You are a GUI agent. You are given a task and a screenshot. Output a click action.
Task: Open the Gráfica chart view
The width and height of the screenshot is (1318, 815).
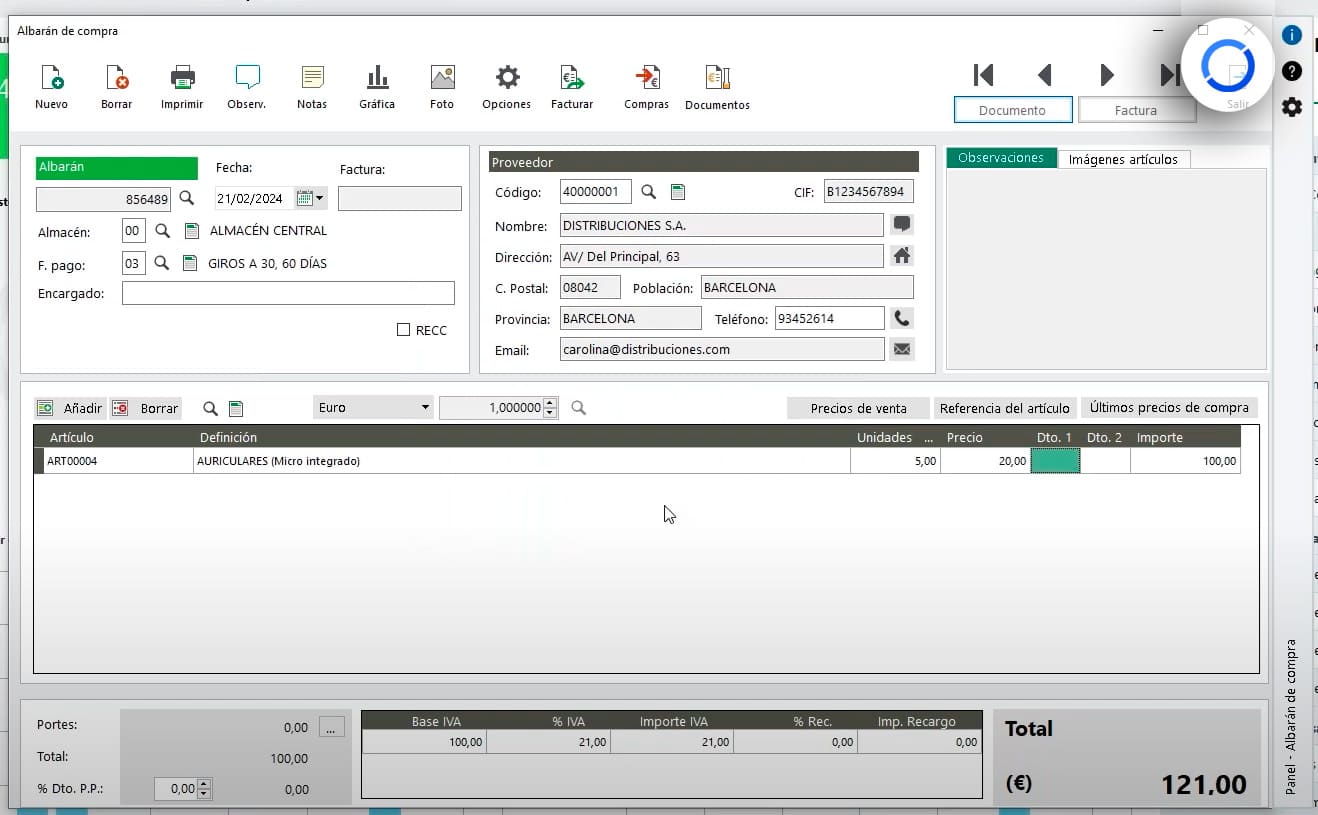(x=377, y=85)
